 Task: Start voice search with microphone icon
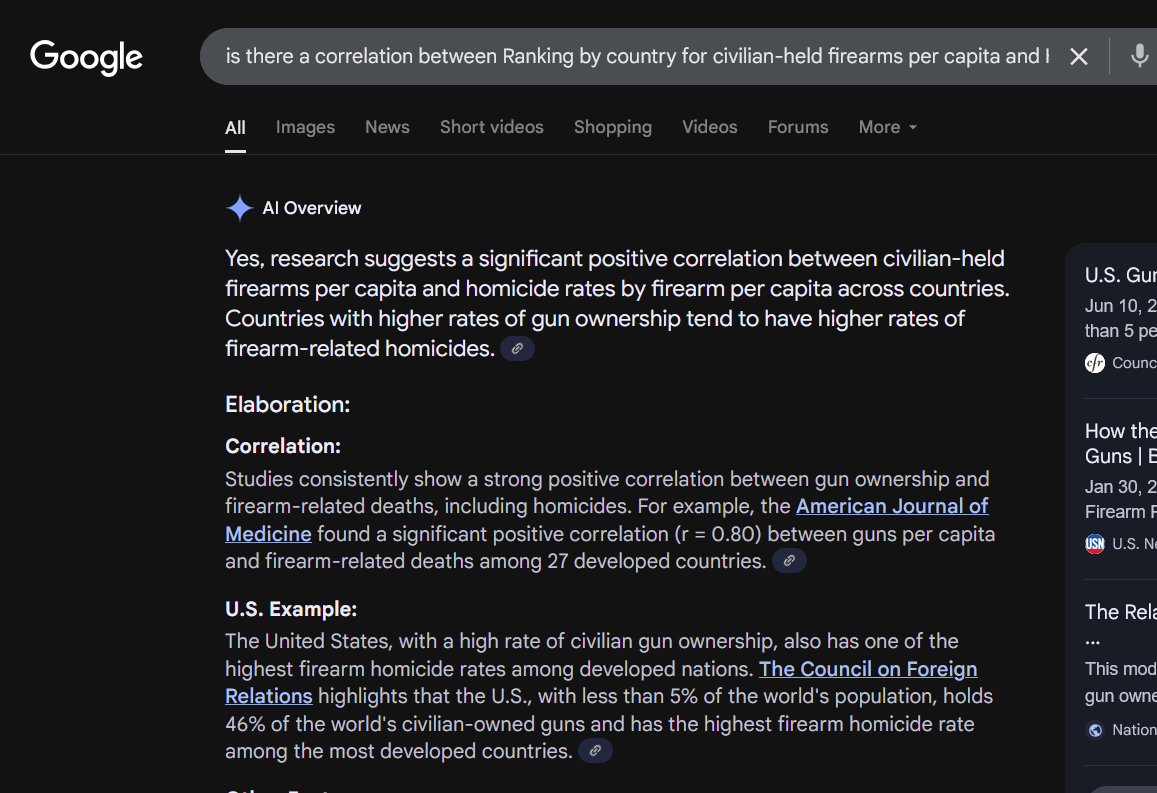[x=1139, y=56]
